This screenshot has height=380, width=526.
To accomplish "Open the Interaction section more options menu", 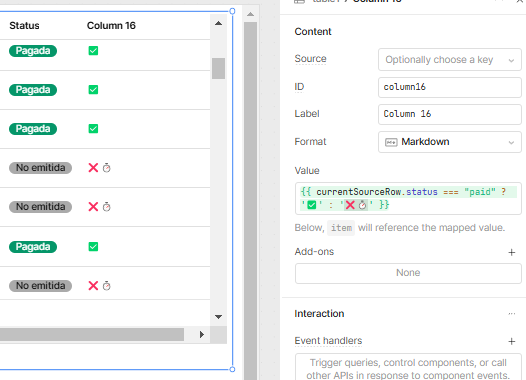I will [512, 314].
